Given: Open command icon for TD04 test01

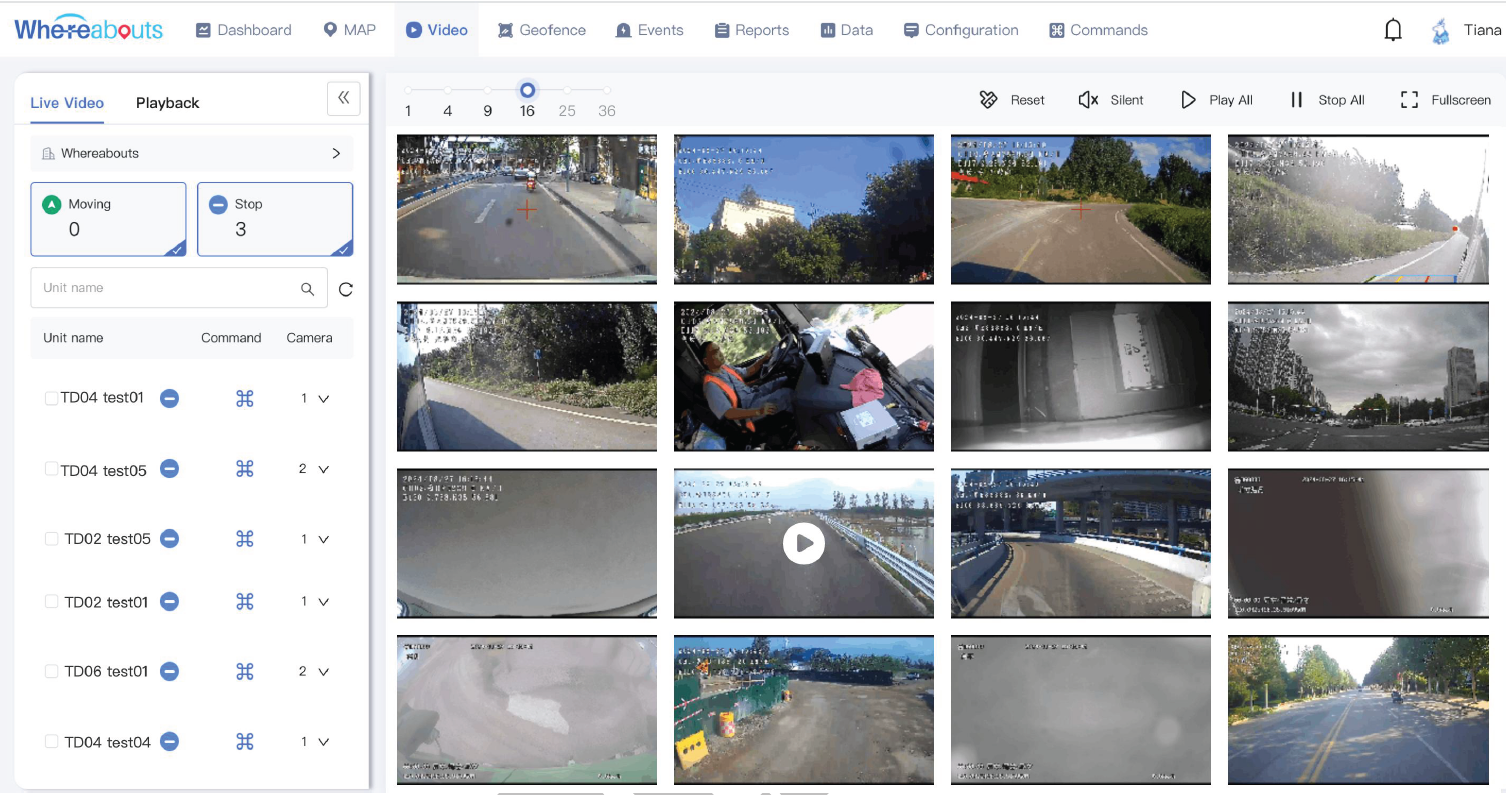Looking at the screenshot, I should tap(245, 399).
